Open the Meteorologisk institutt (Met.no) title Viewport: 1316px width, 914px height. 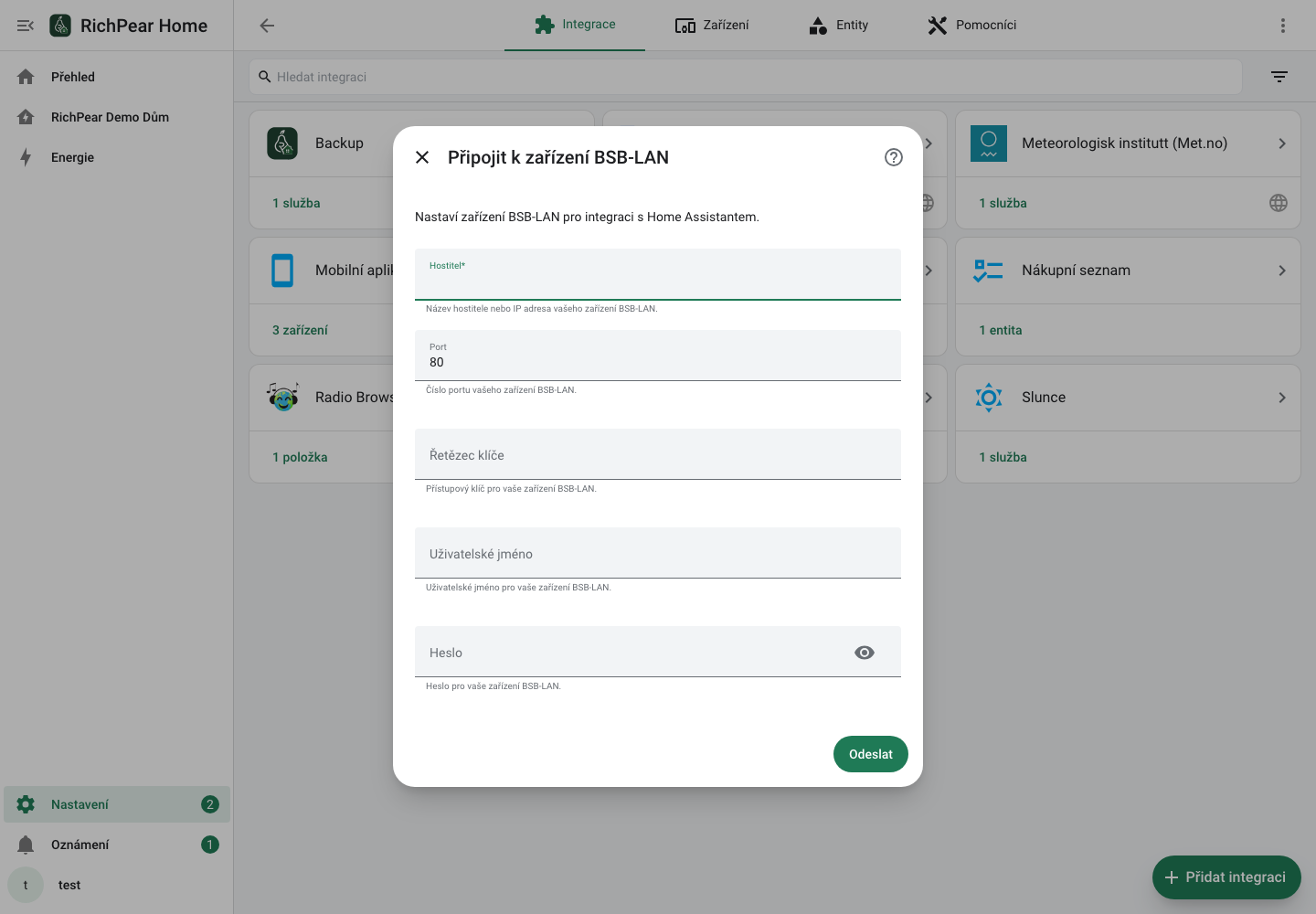[1125, 143]
